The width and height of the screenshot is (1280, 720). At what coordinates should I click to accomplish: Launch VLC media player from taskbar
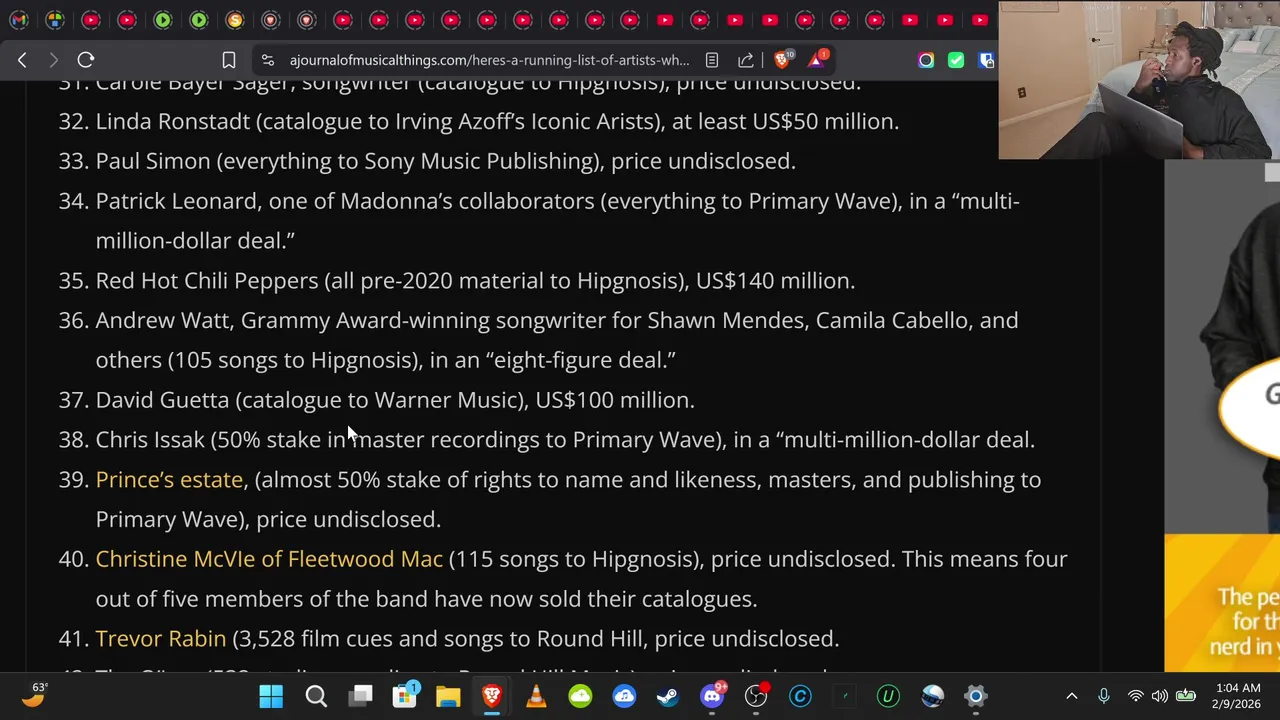(536, 696)
